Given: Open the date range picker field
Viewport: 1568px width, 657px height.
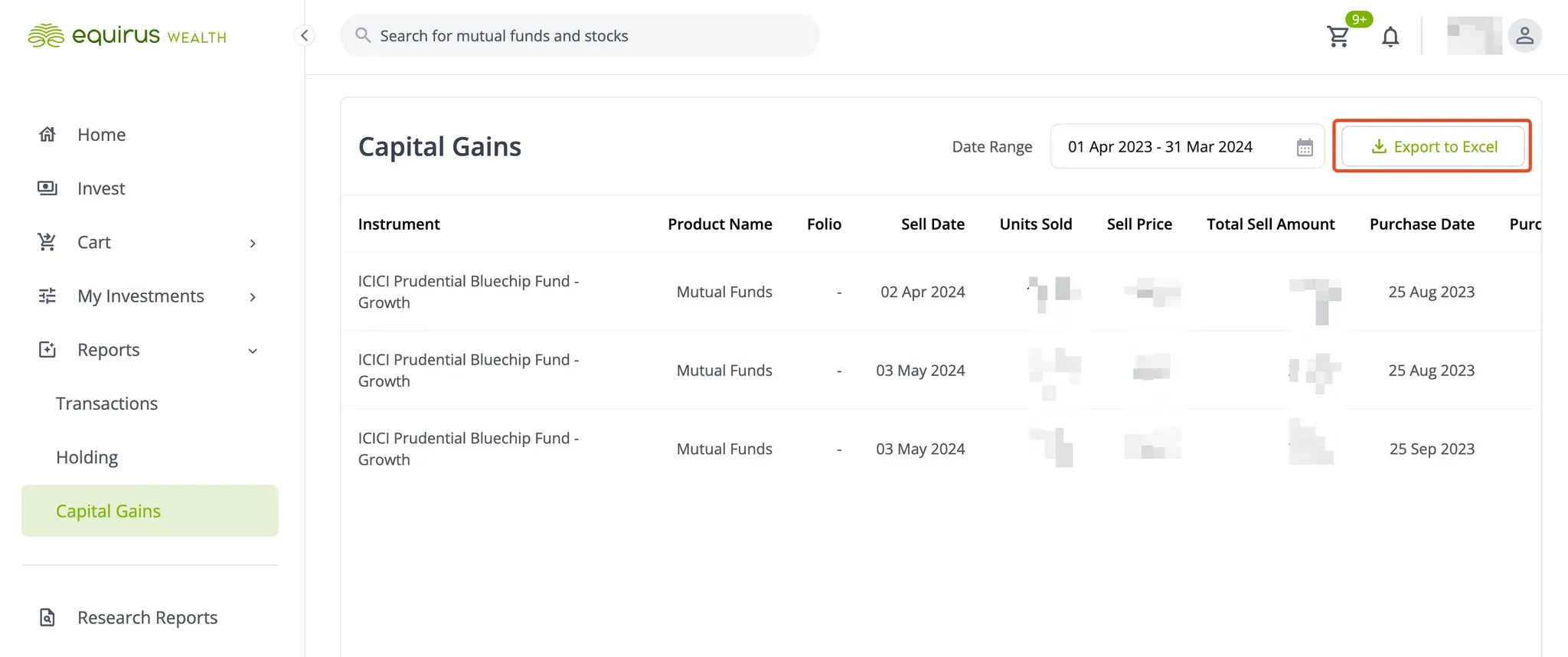Looking at the screenshot, I should tap(1187, 146).
